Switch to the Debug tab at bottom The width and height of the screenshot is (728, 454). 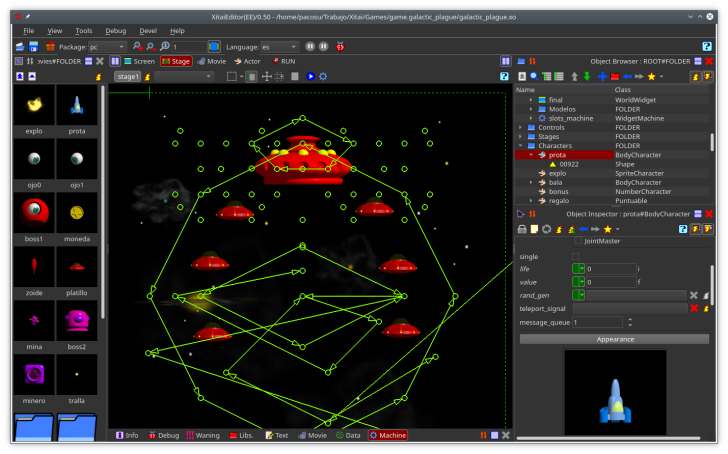(163, 436)
